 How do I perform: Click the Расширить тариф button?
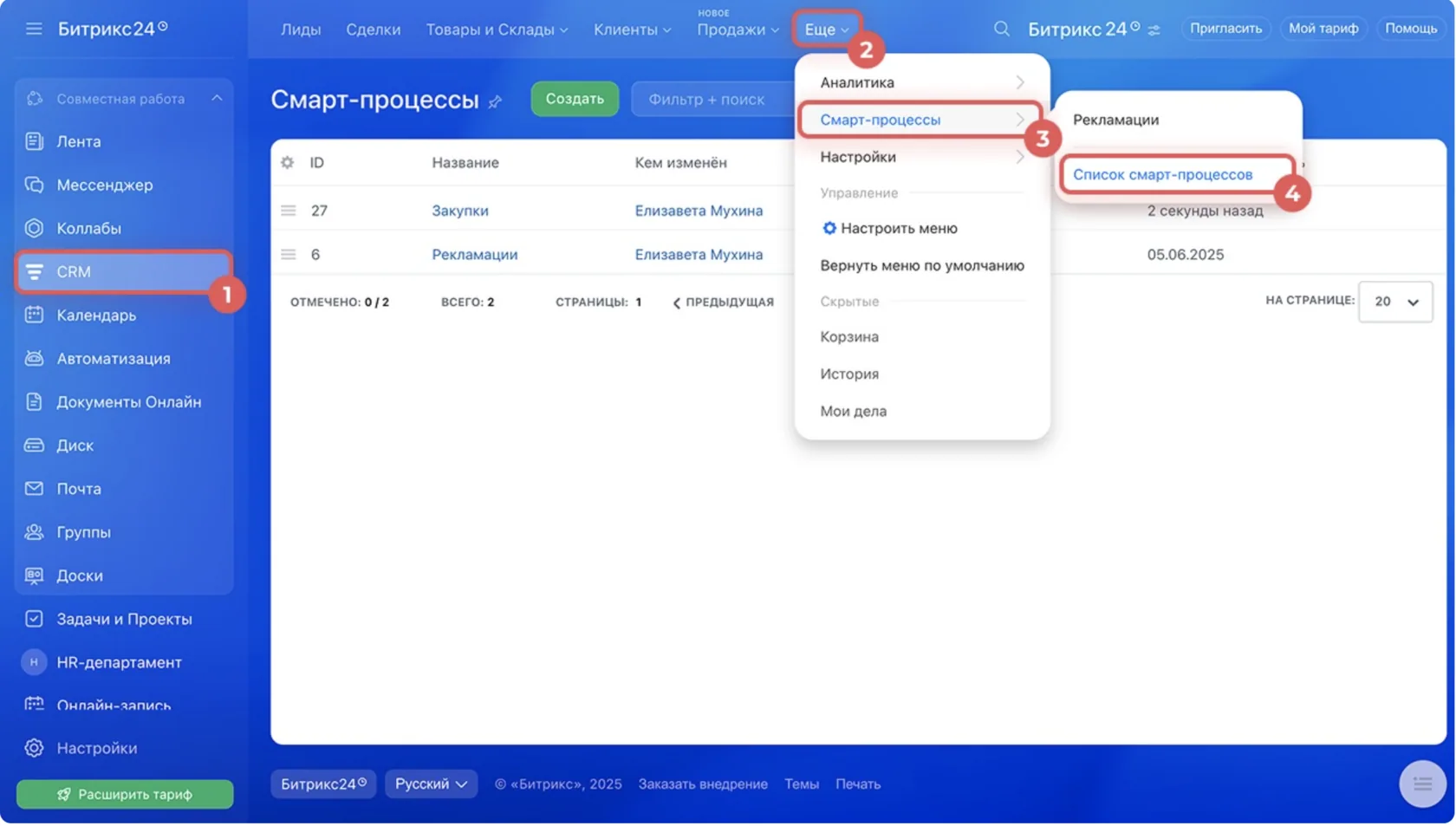[x=125, y=794]
